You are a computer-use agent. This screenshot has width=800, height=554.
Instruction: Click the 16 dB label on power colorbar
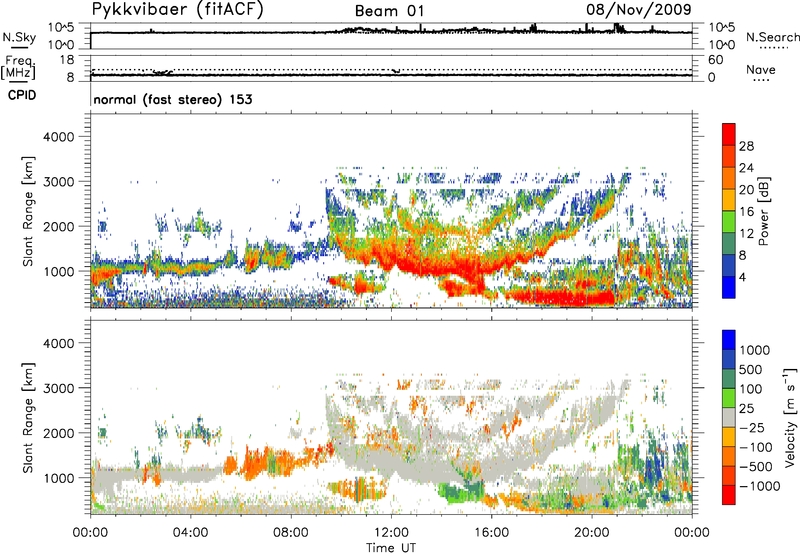[746, 212]
